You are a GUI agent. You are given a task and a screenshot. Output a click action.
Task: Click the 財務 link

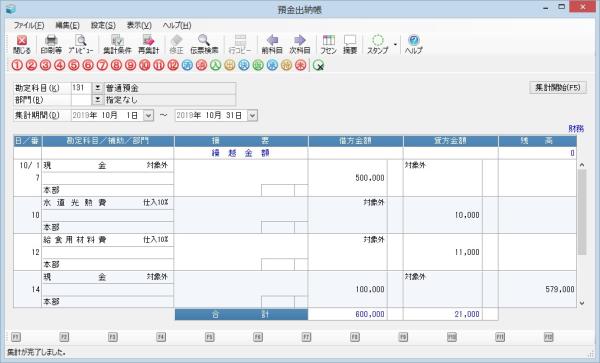[x=576, y=129]
